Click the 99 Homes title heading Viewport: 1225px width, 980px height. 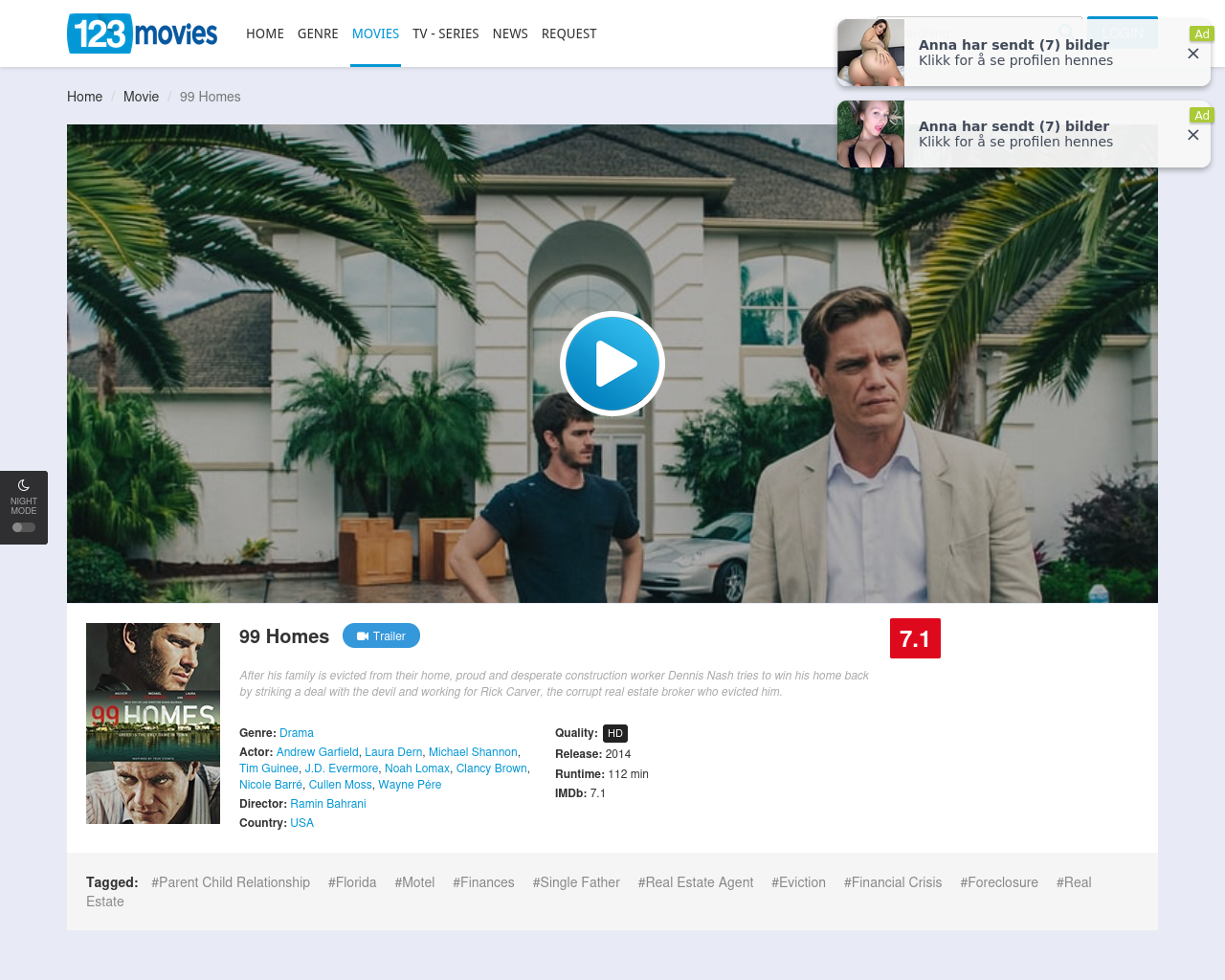click(284, 636)
